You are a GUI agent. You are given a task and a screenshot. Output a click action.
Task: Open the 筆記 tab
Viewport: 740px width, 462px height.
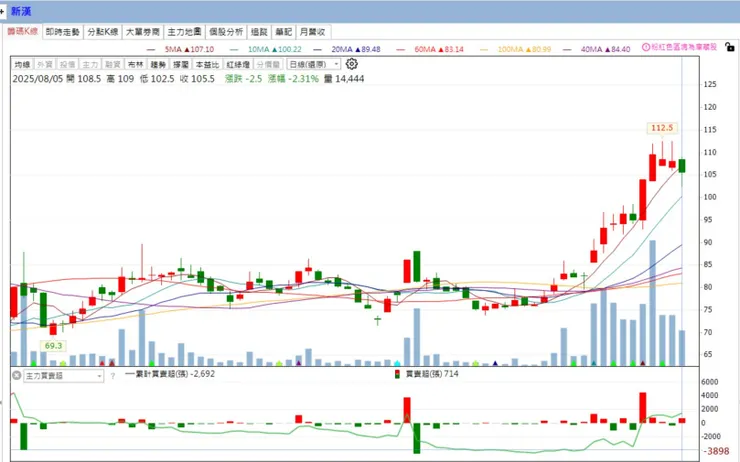[x=284, y=32]
